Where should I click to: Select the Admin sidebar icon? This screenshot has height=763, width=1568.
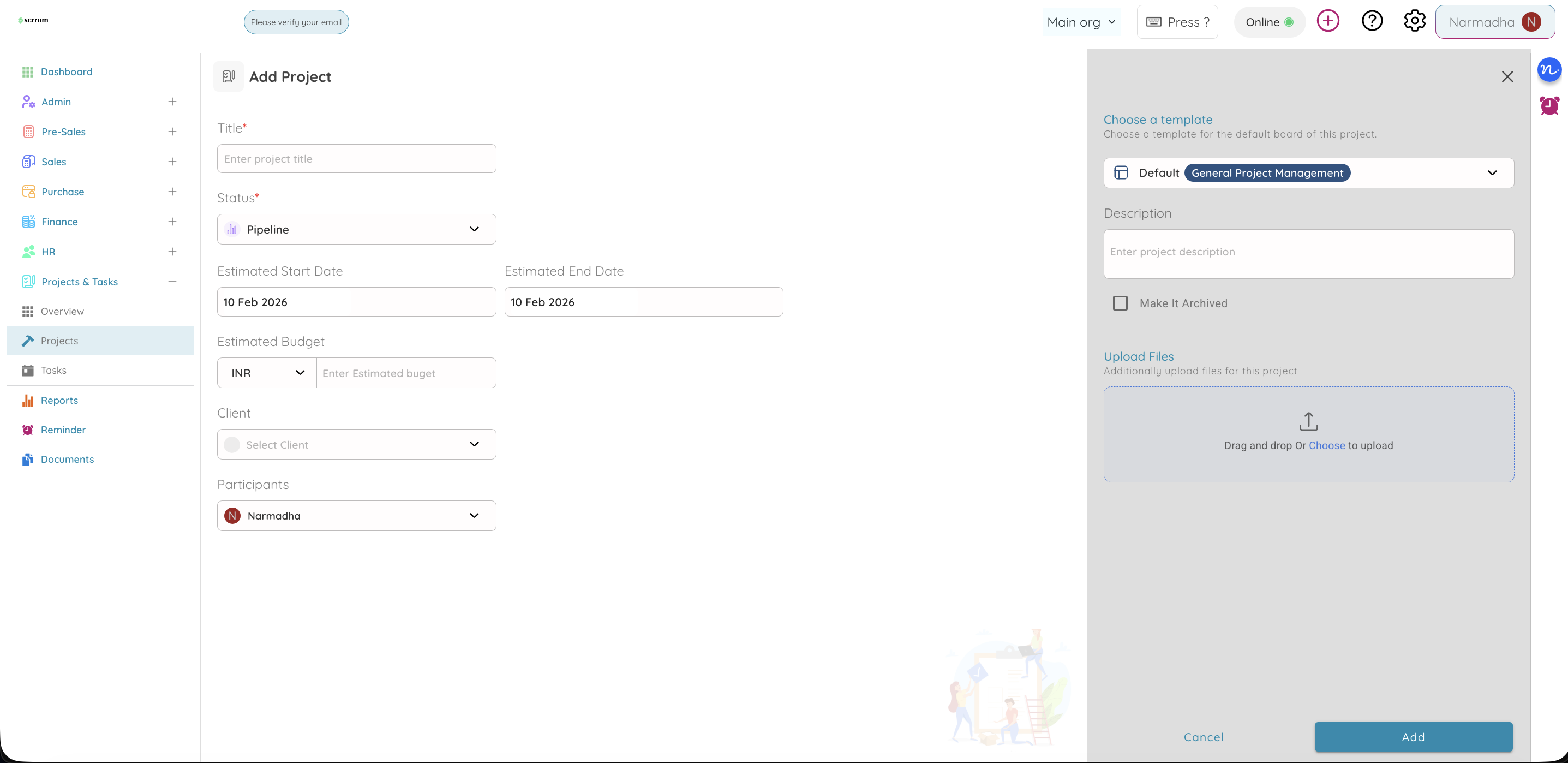pyautogui.click(x=27, y=101)
